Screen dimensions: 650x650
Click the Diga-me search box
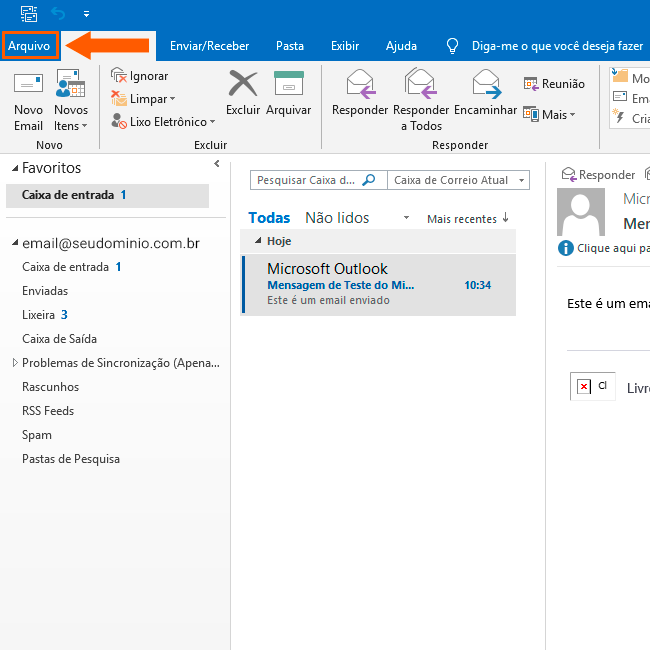click(557, 46)
